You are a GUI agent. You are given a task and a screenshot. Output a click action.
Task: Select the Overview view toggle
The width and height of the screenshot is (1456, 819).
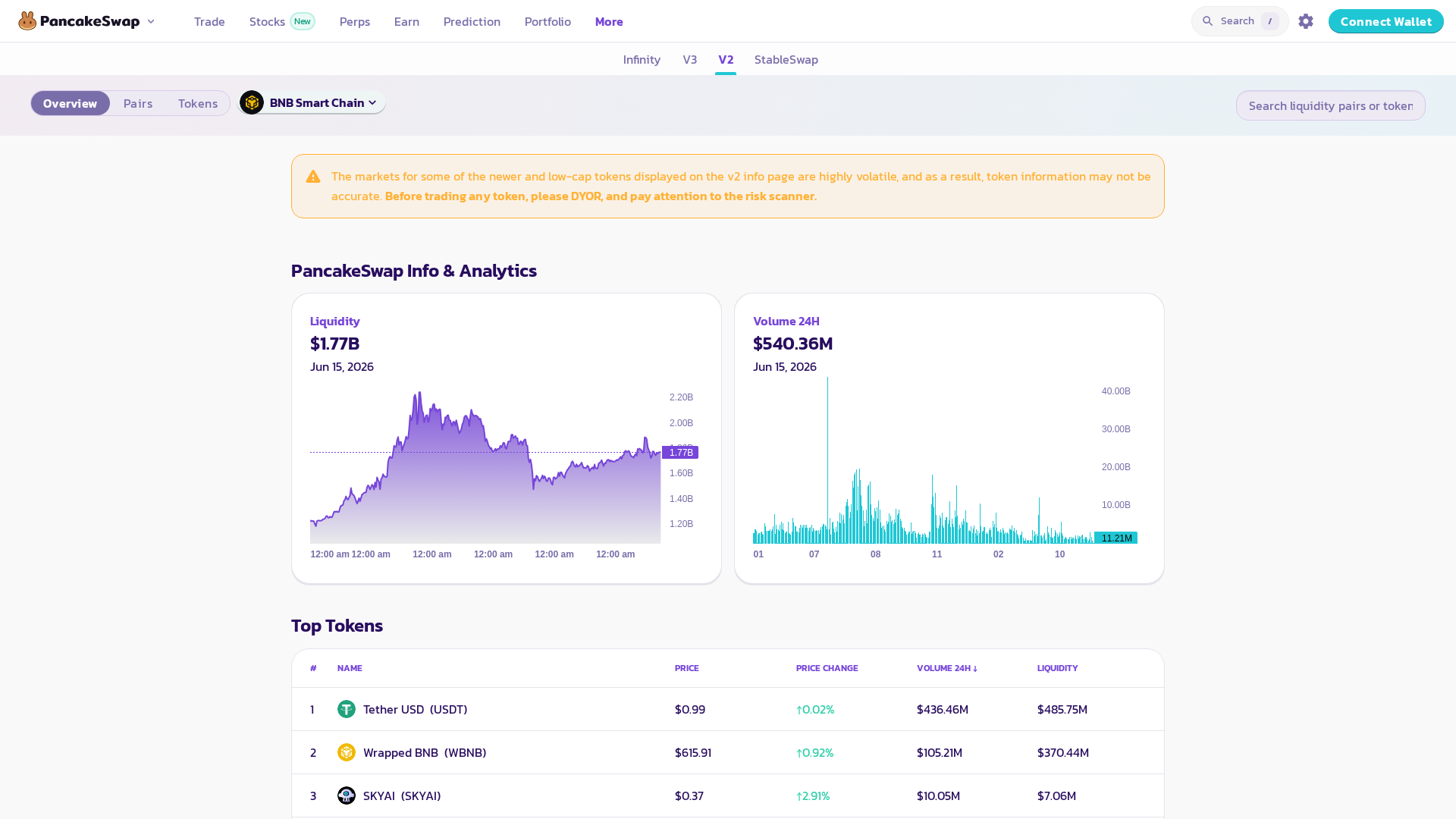(x=70, y=103)
